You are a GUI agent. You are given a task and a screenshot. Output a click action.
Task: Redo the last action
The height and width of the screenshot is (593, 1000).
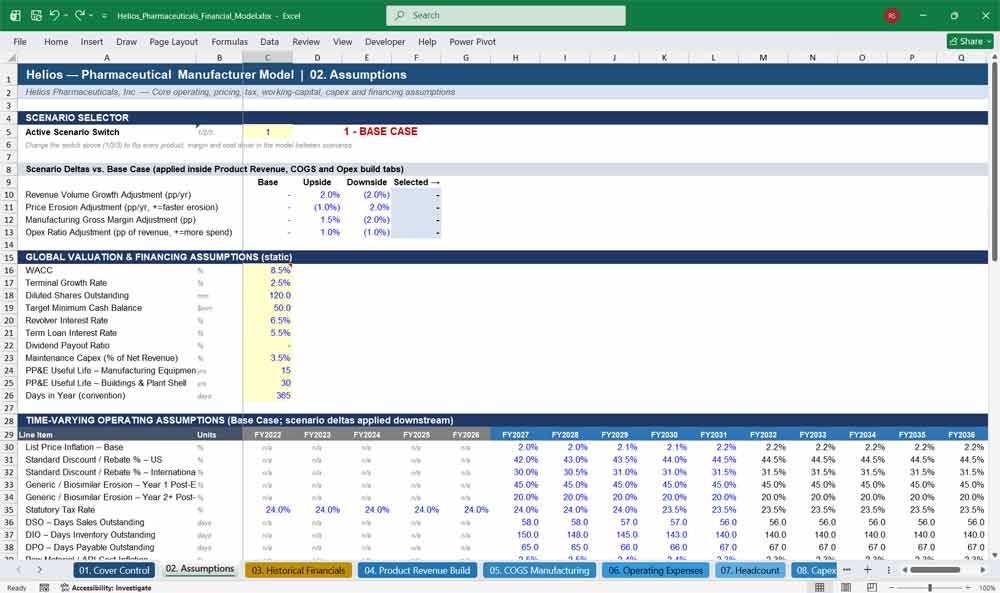[80, 15]
